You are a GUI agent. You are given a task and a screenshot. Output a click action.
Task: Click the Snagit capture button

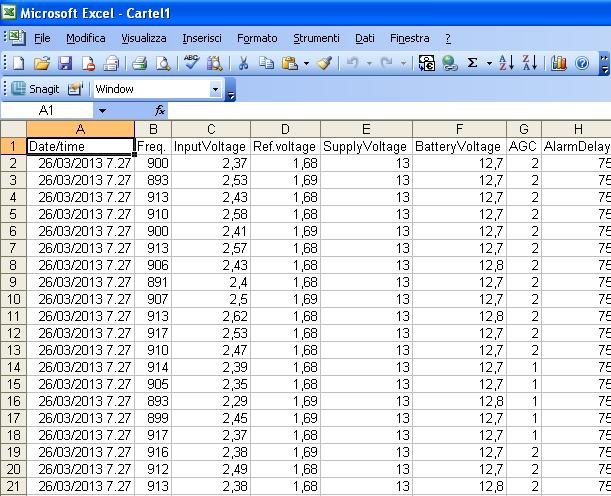pyautogui.click(x=38, y=89)
